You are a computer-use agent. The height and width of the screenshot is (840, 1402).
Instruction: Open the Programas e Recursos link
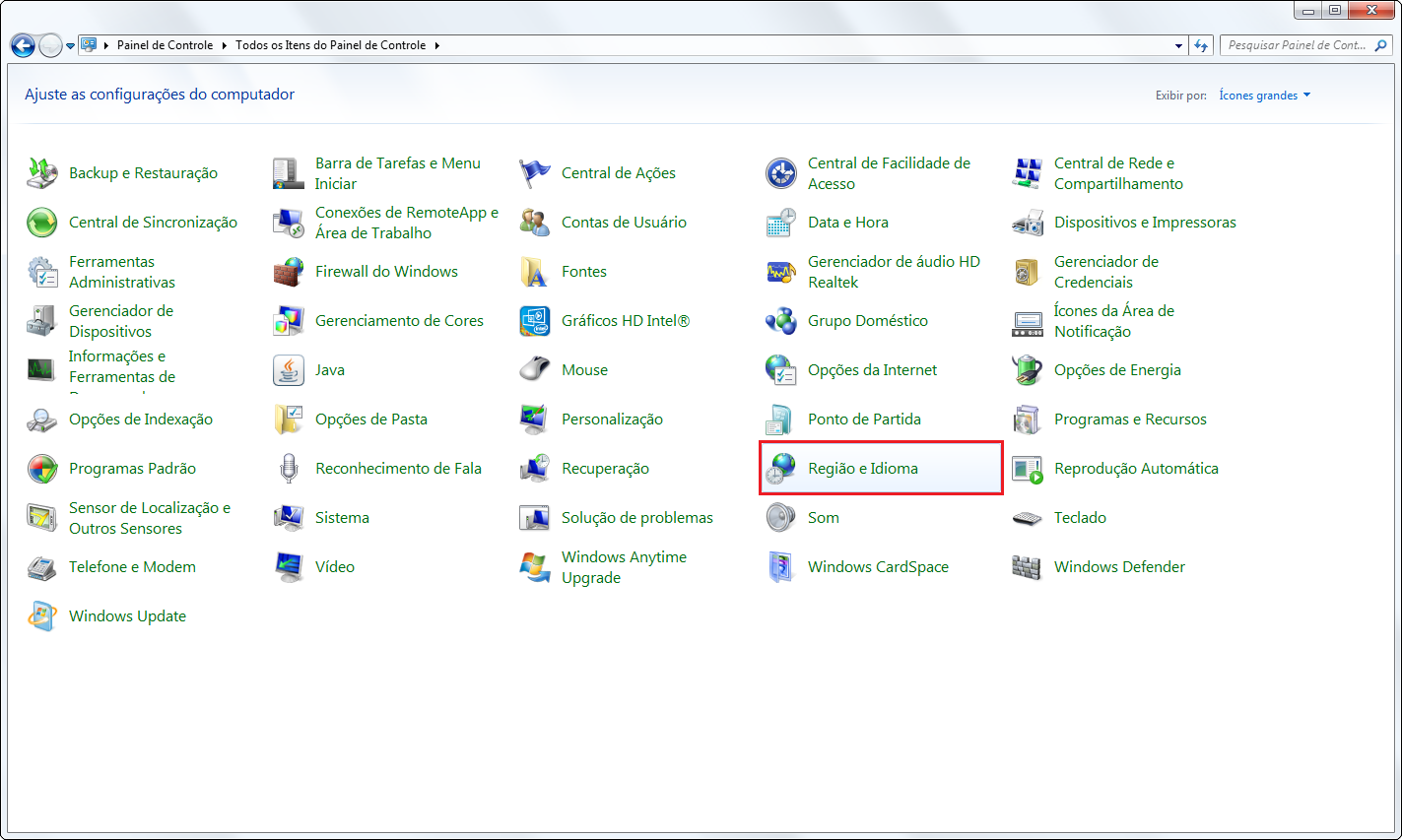[1129, 420]
